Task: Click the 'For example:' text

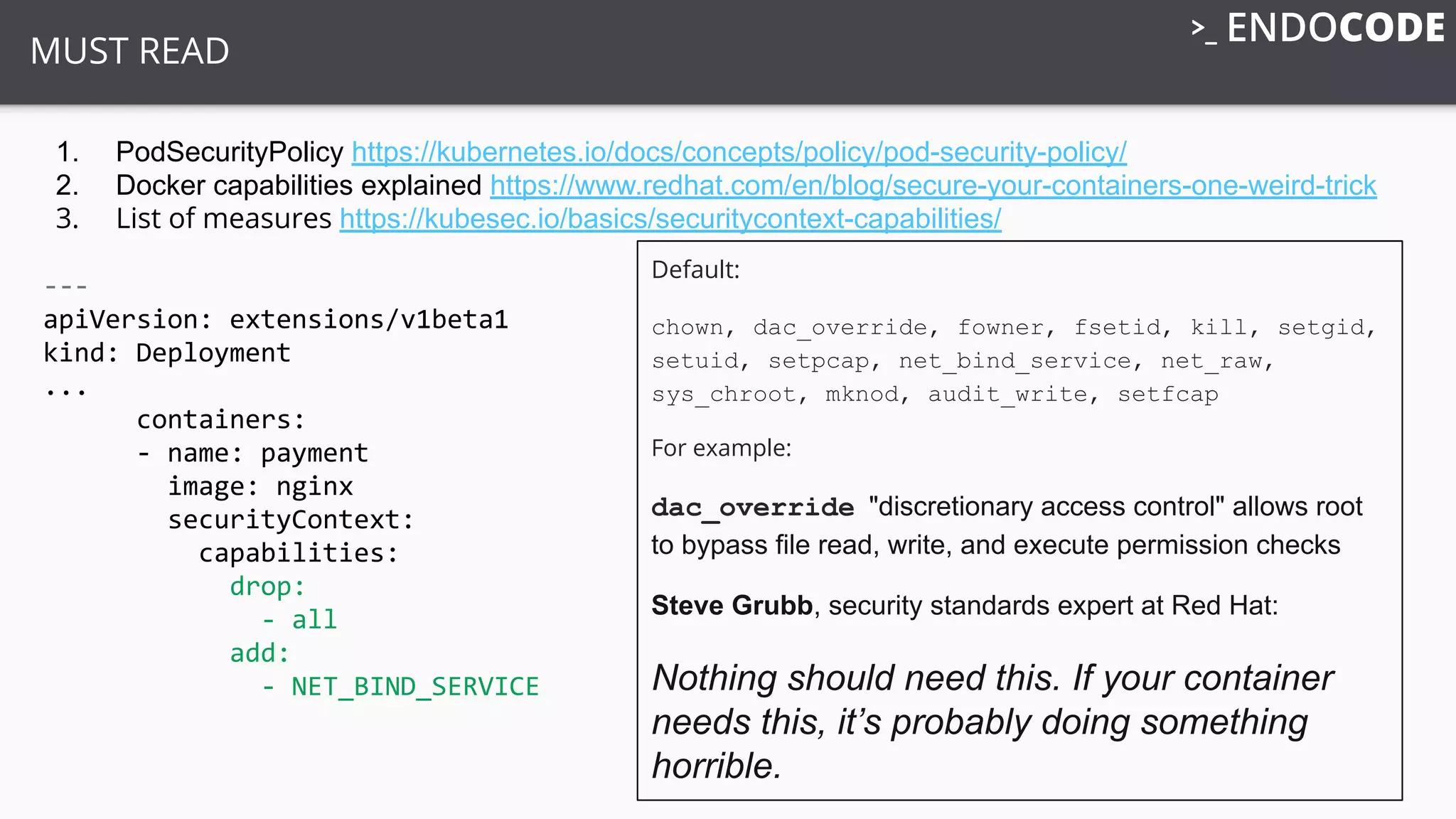Action: (721, 449)
